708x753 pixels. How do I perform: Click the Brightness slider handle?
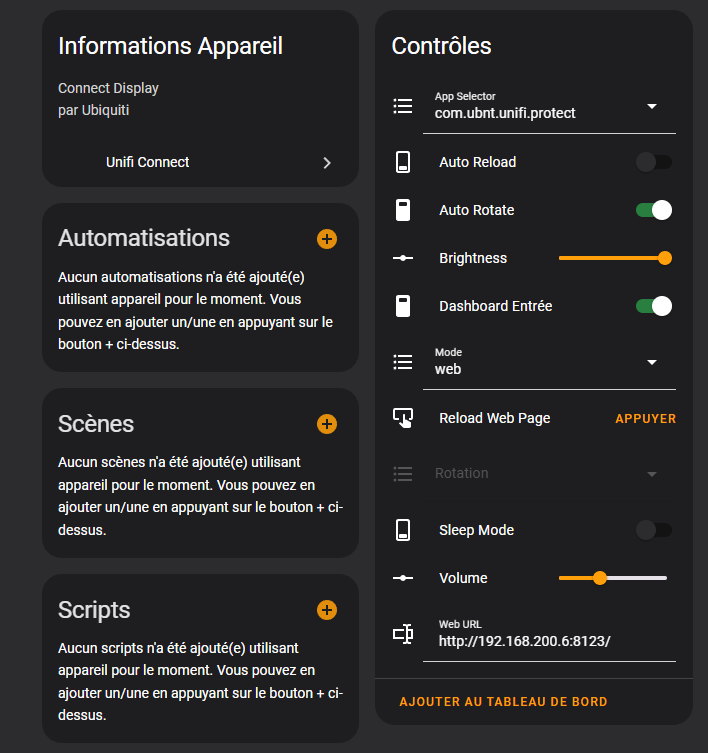(665, 258)
